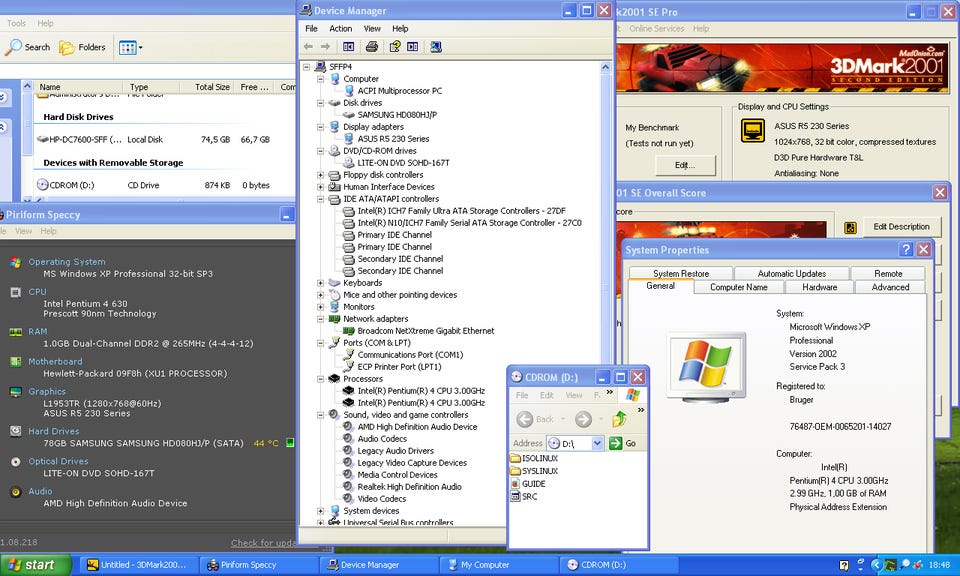Click the Edit Description button

click(x=901, y=226)
